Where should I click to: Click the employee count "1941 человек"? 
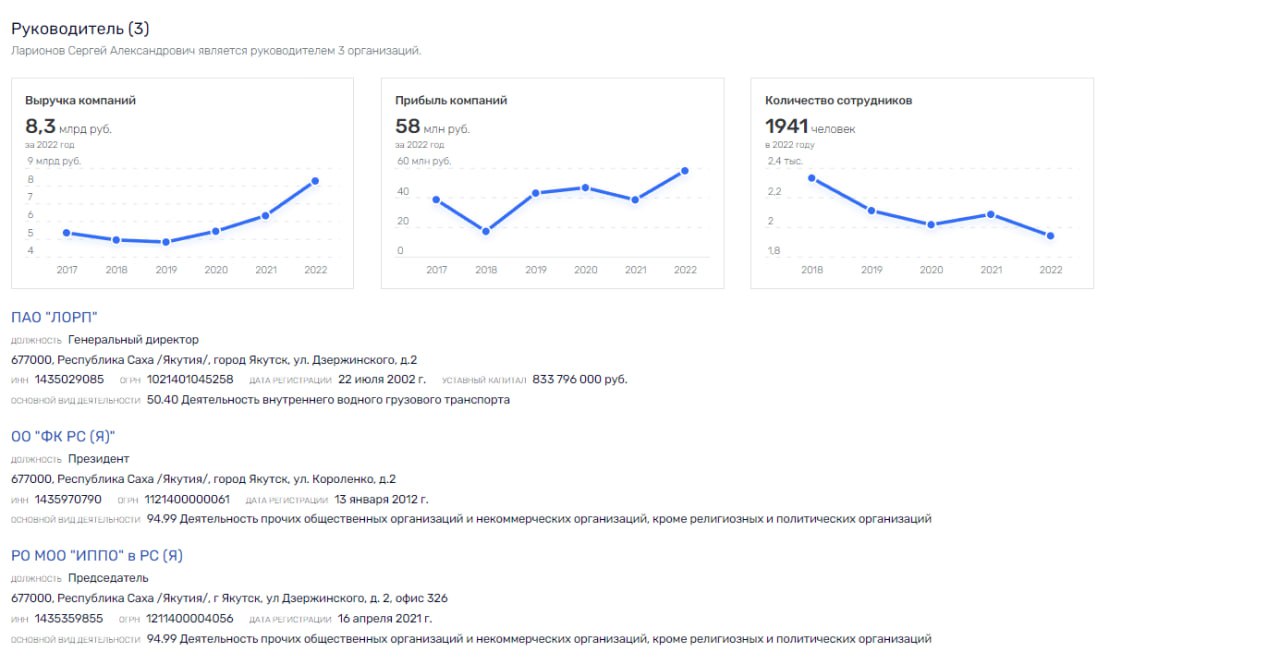(x=810, y=127)
